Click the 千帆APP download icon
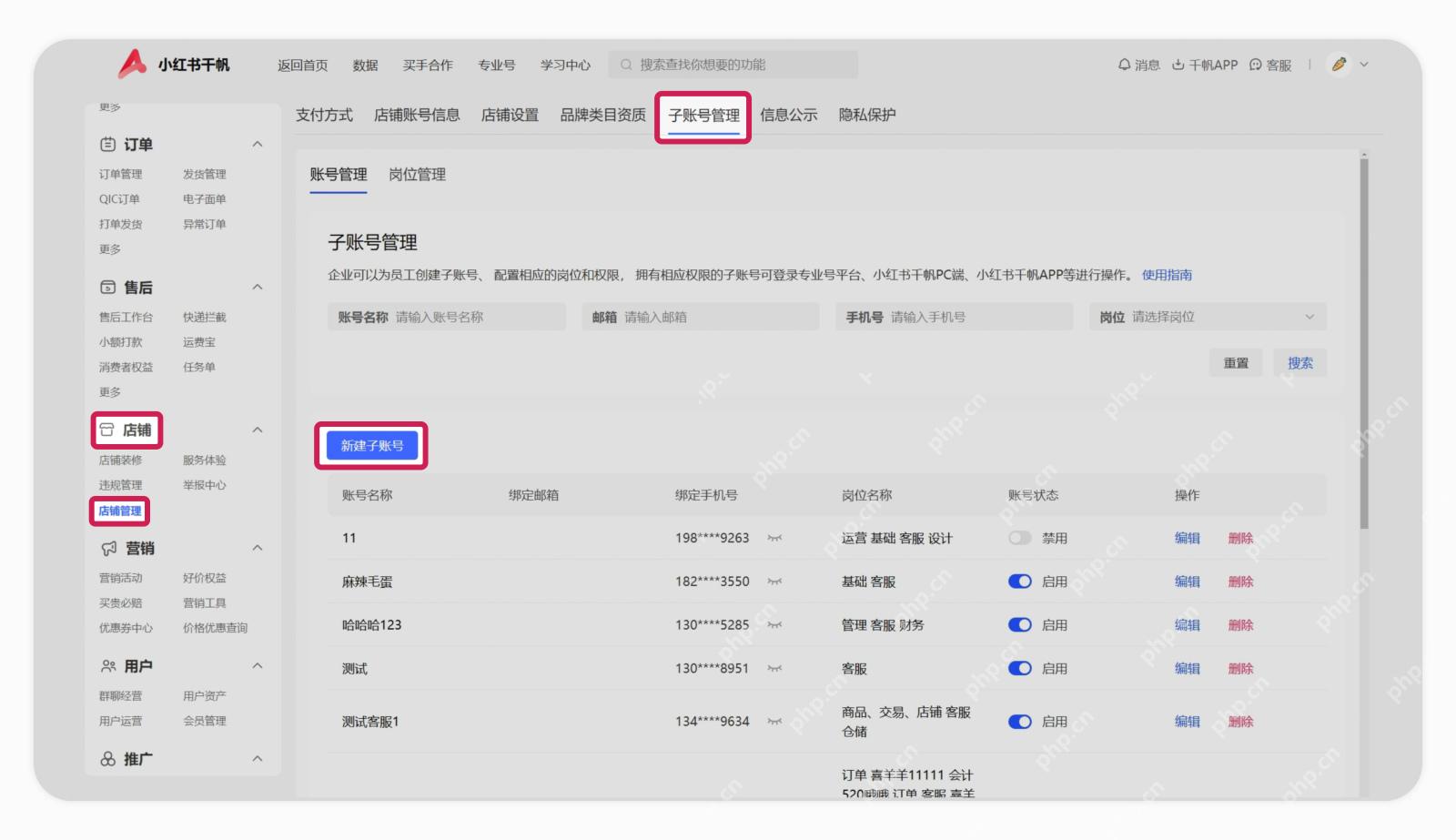 click(1178, 65)
